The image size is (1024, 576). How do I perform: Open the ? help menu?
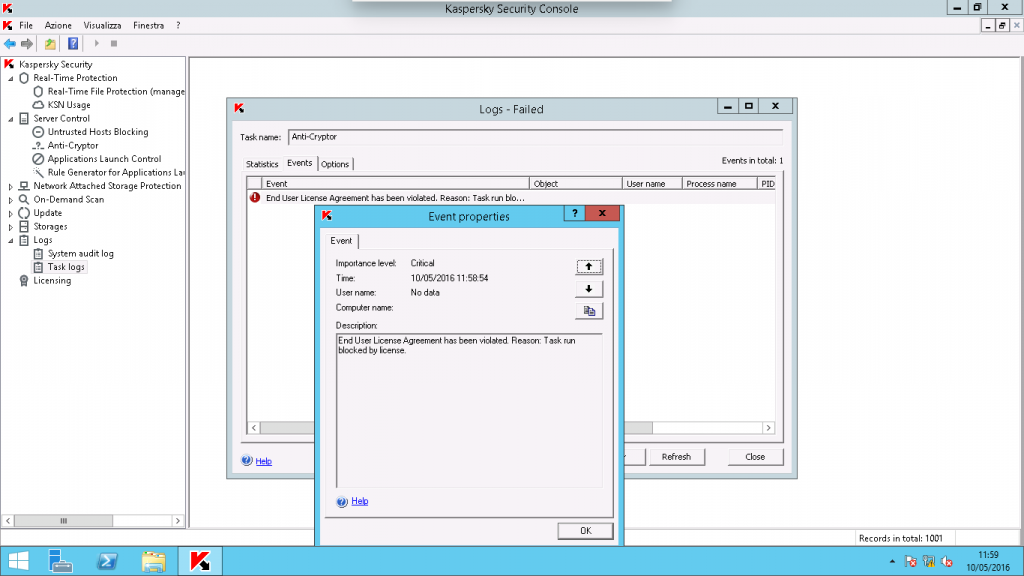tap(178, 25)
